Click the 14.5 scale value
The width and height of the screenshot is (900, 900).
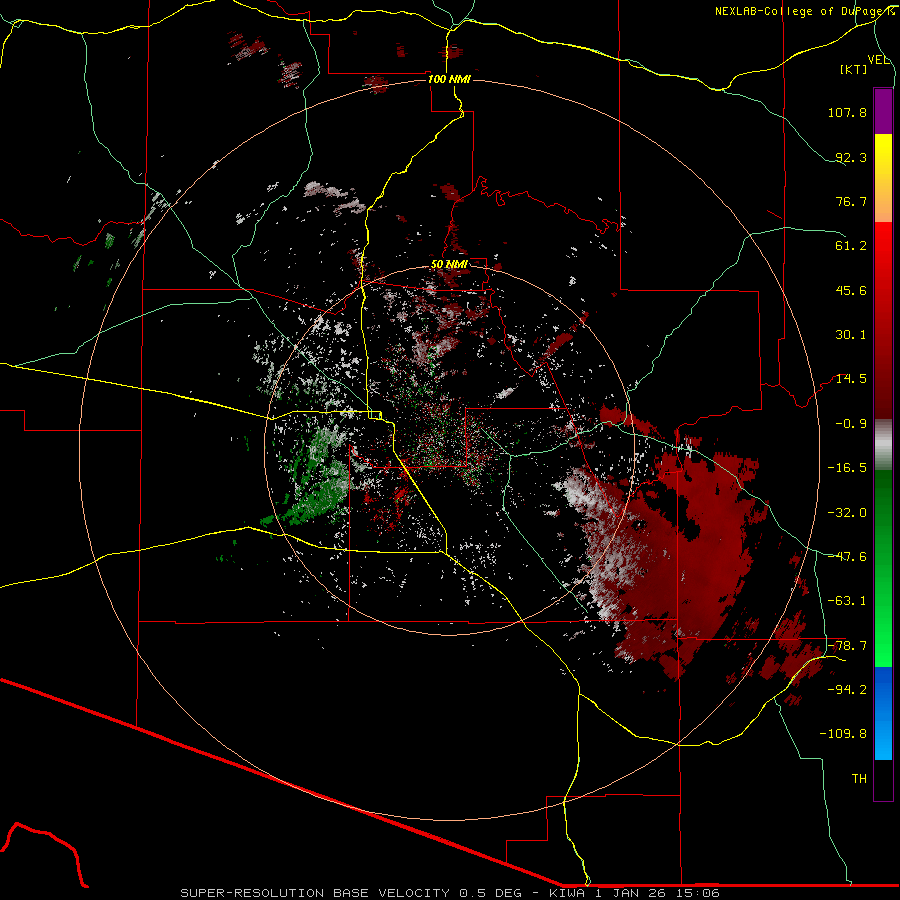click(x=851, y=379)
